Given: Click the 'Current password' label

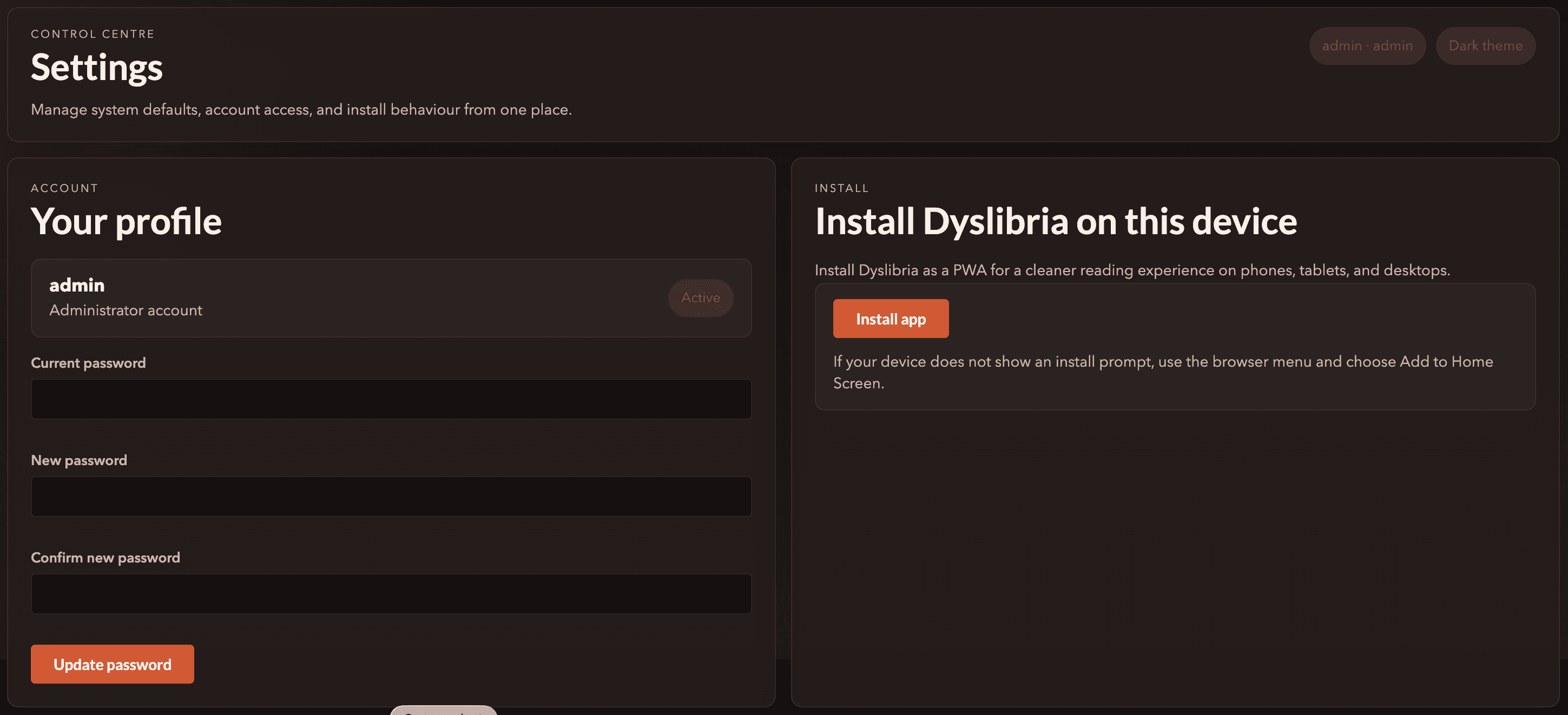Looking at the screenshot, I should click(x=88, y=363).
